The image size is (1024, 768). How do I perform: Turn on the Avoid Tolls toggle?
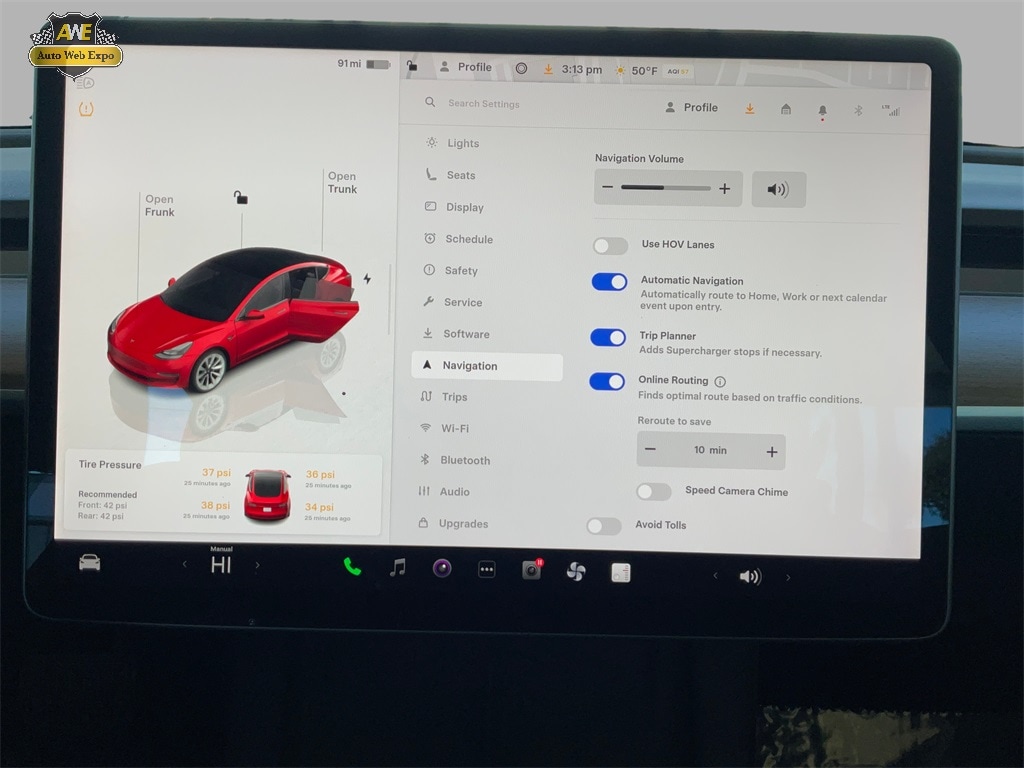pos(604,526)
